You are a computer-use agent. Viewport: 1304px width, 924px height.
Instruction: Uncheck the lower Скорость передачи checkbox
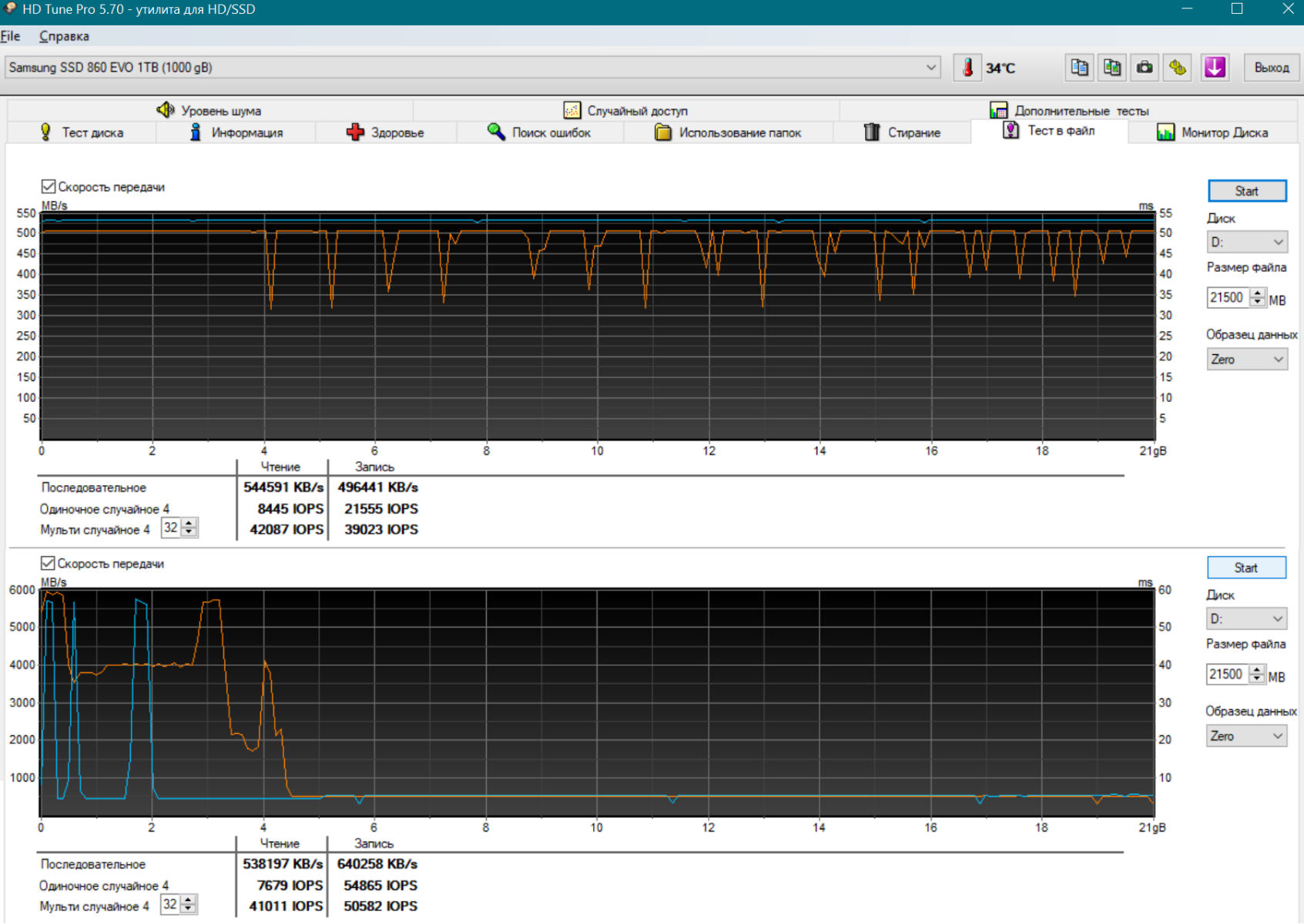click(x=48, y=563)
